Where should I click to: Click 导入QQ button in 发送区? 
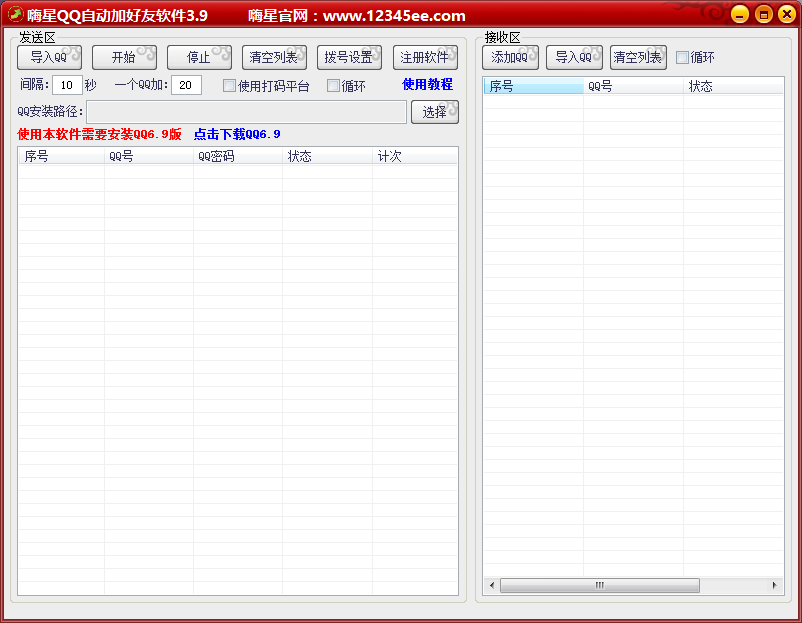tap(49, 57)
